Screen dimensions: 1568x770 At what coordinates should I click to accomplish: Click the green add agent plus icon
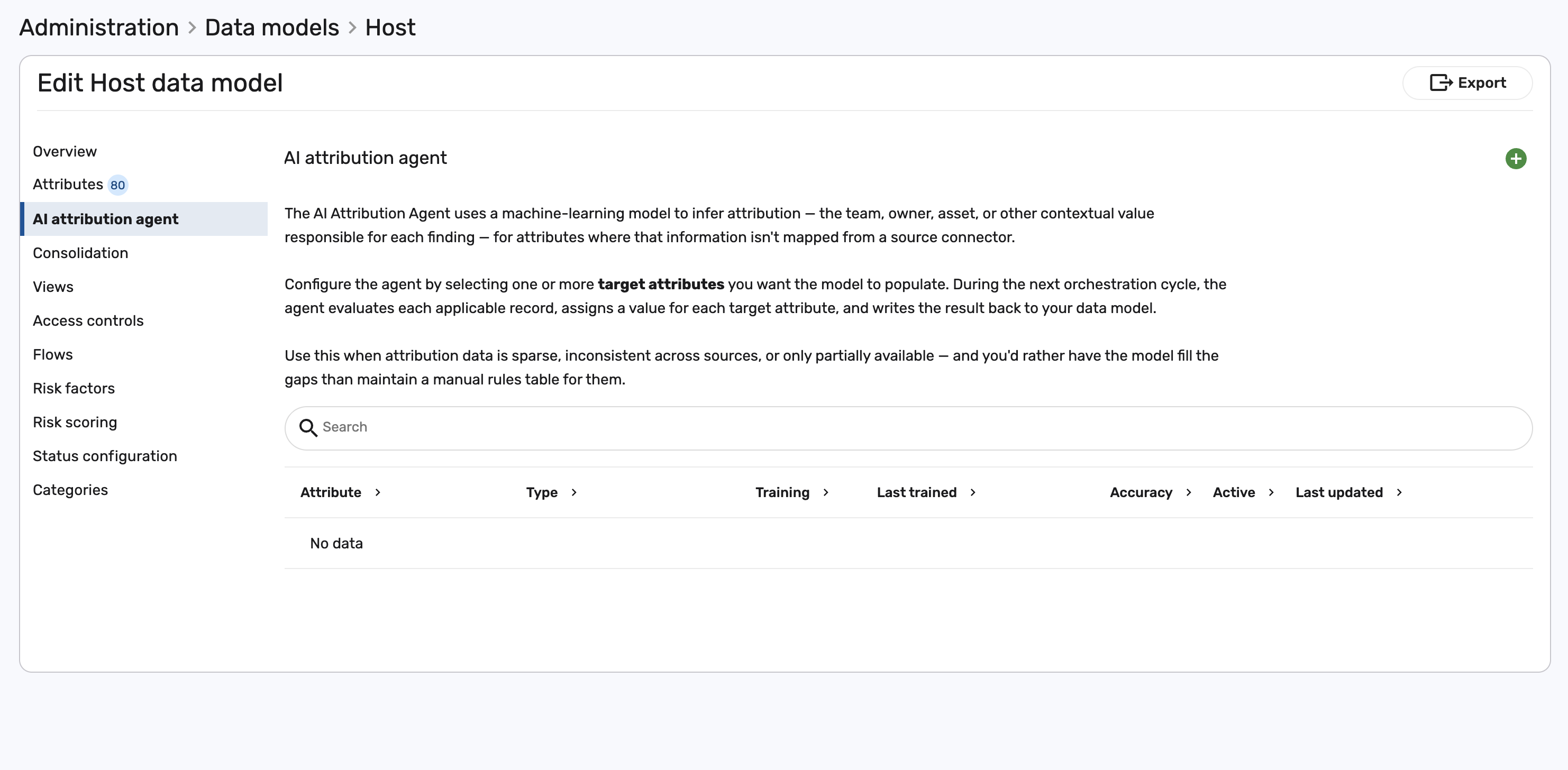(x=1516, y=159)
